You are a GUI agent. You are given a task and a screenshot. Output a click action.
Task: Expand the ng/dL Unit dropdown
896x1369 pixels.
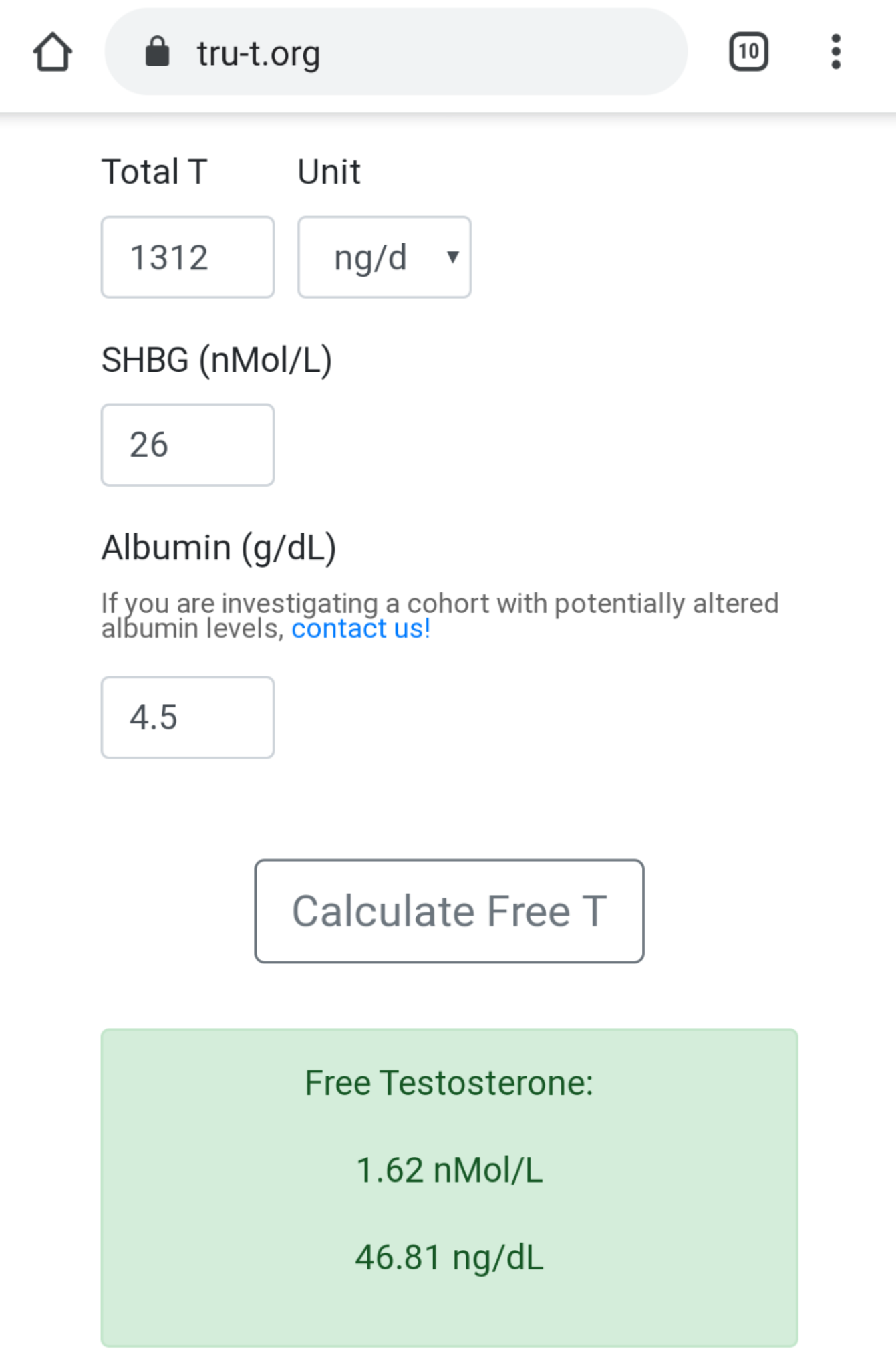[384, 257]
